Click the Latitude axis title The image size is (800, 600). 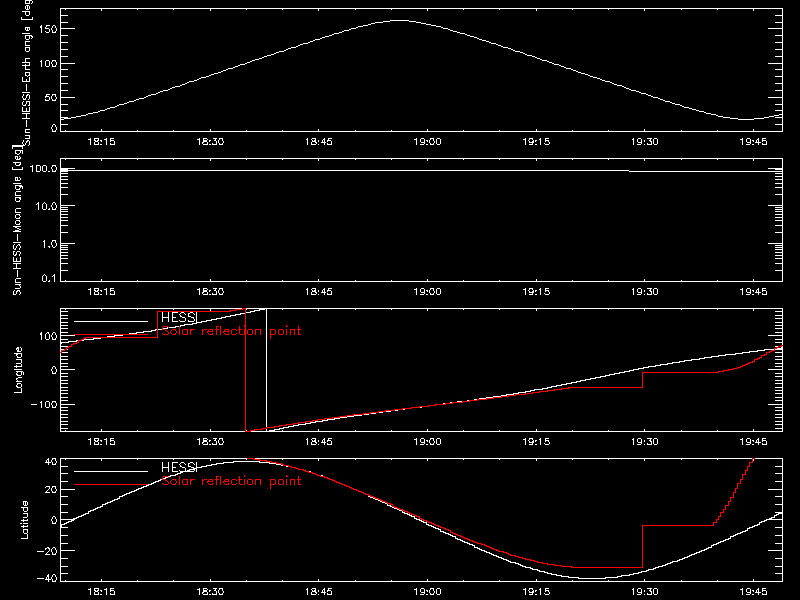[x=24, y=520]
